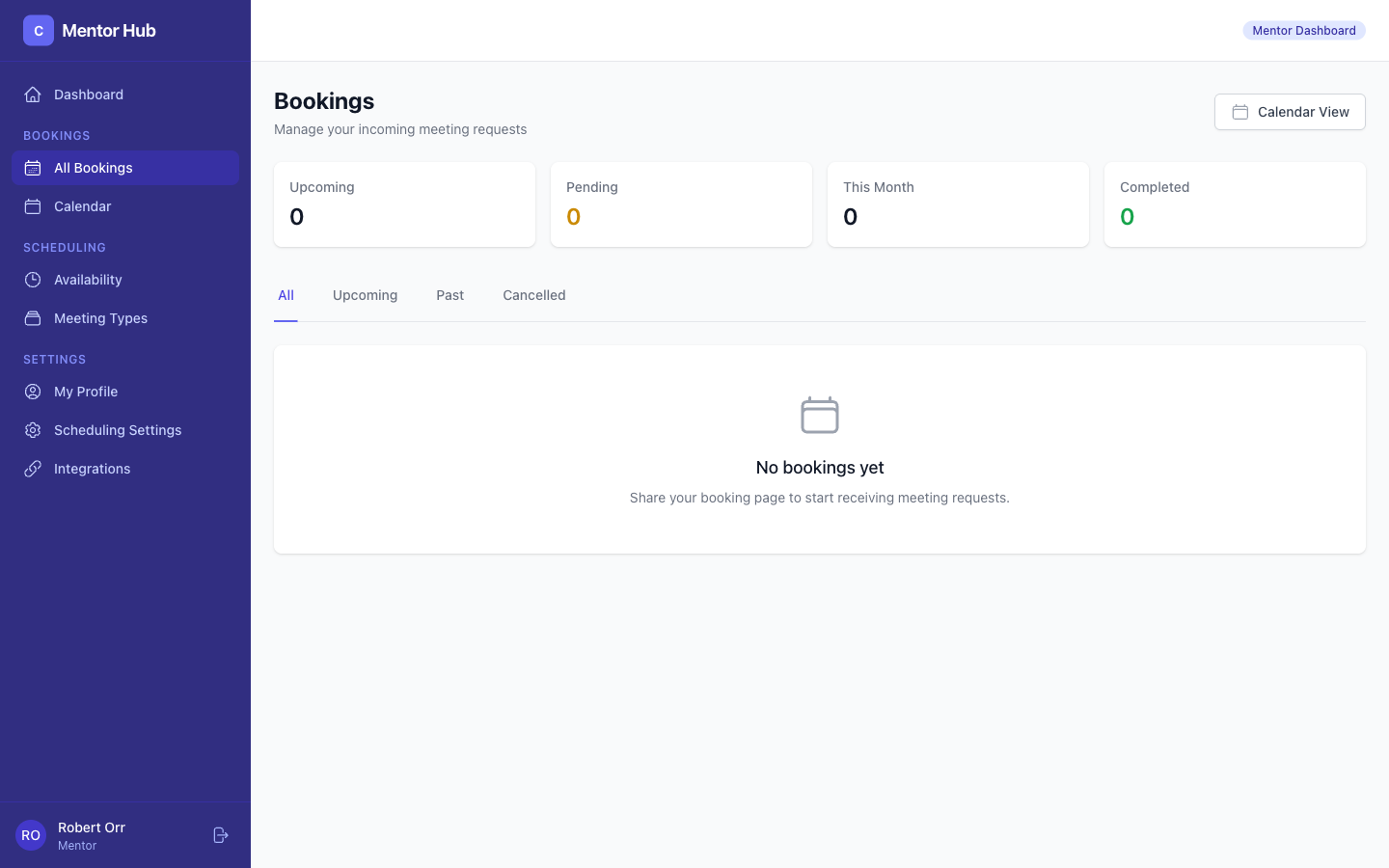The width and height of the screenshot is (1389, 868).
Task: Click the sign-out icon next to Robert Orr
Action: [x=221, y=835]
